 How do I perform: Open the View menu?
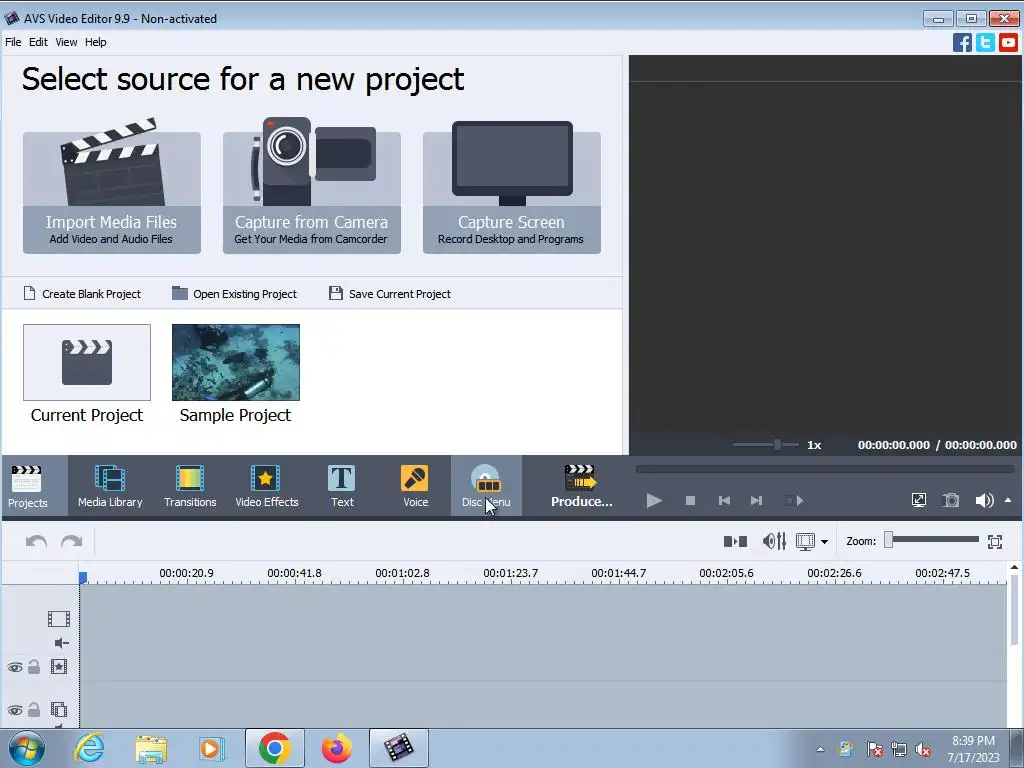tap(66, 42)
